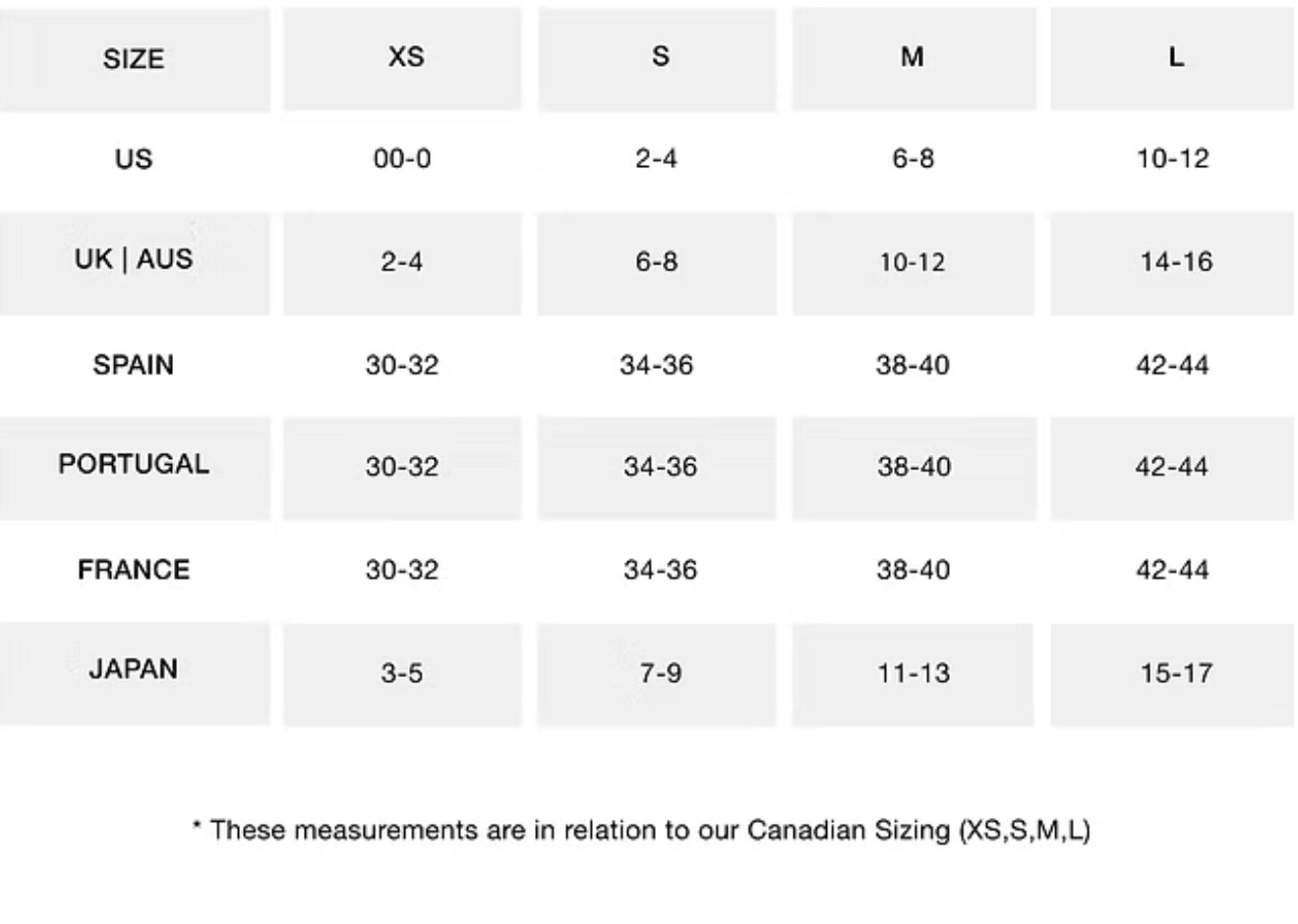The height and width of the screenshot is (924, 1298).
Task: Select UK | AUS size 14-16 cell
Action: coord(1176,261)
